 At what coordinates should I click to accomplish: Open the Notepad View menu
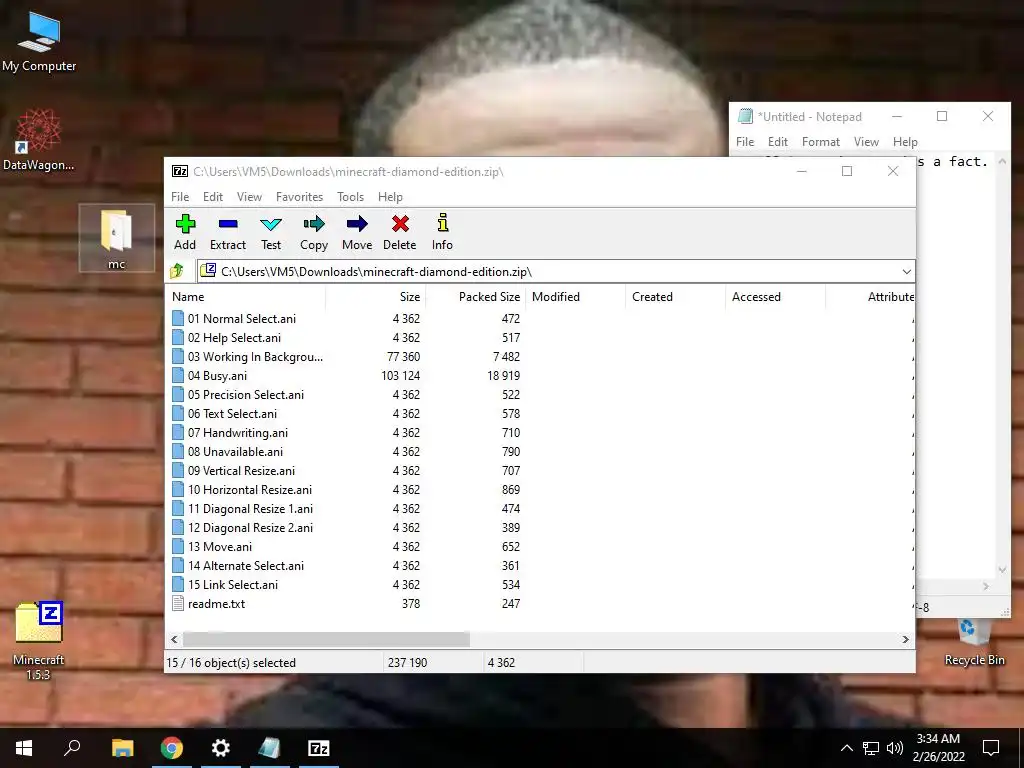[x=866, y=142]
